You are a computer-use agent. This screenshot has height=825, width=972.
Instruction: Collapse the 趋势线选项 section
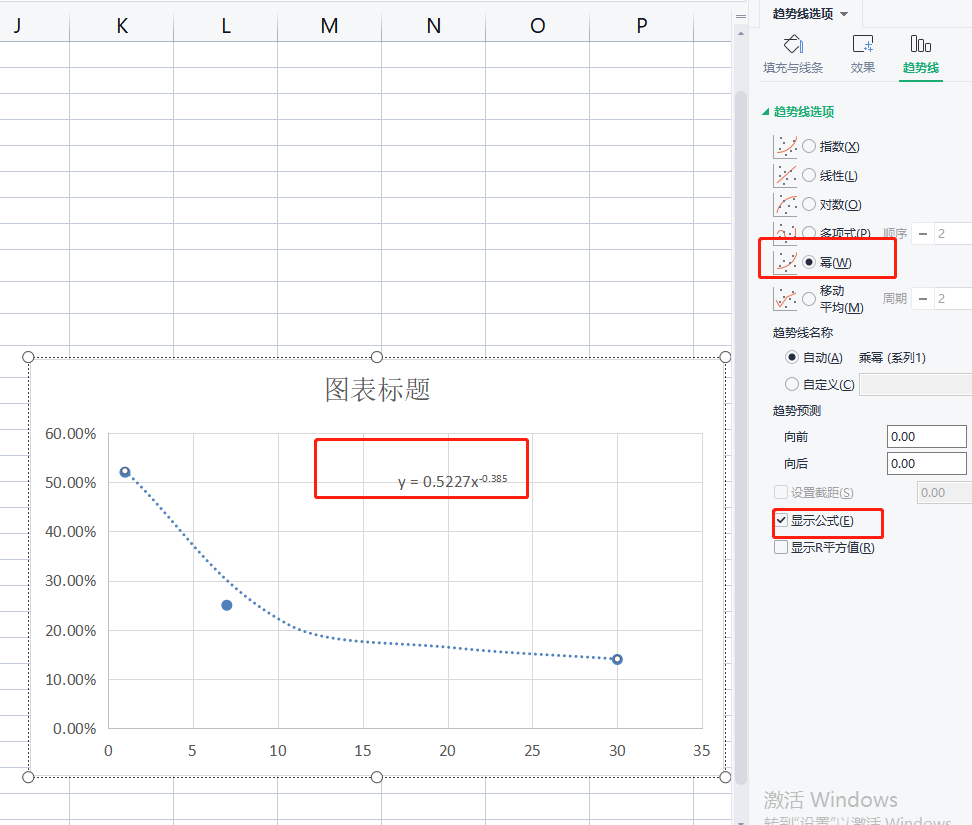[x=766, y=112]
